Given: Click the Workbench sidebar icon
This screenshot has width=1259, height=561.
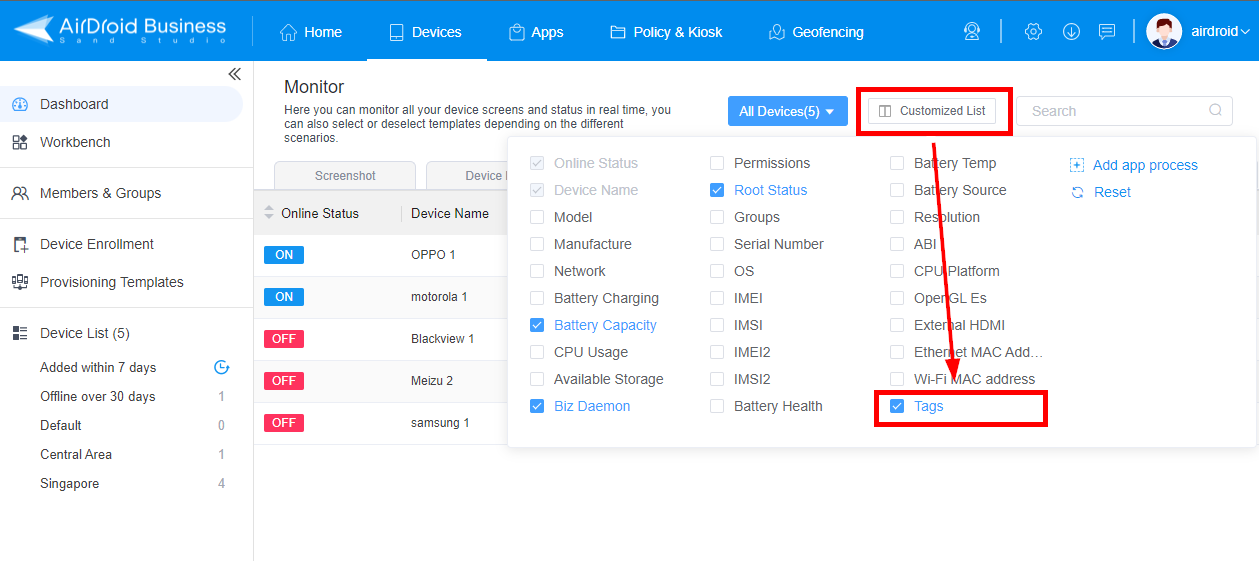Looking at the screenshot, I should [20, 142].
